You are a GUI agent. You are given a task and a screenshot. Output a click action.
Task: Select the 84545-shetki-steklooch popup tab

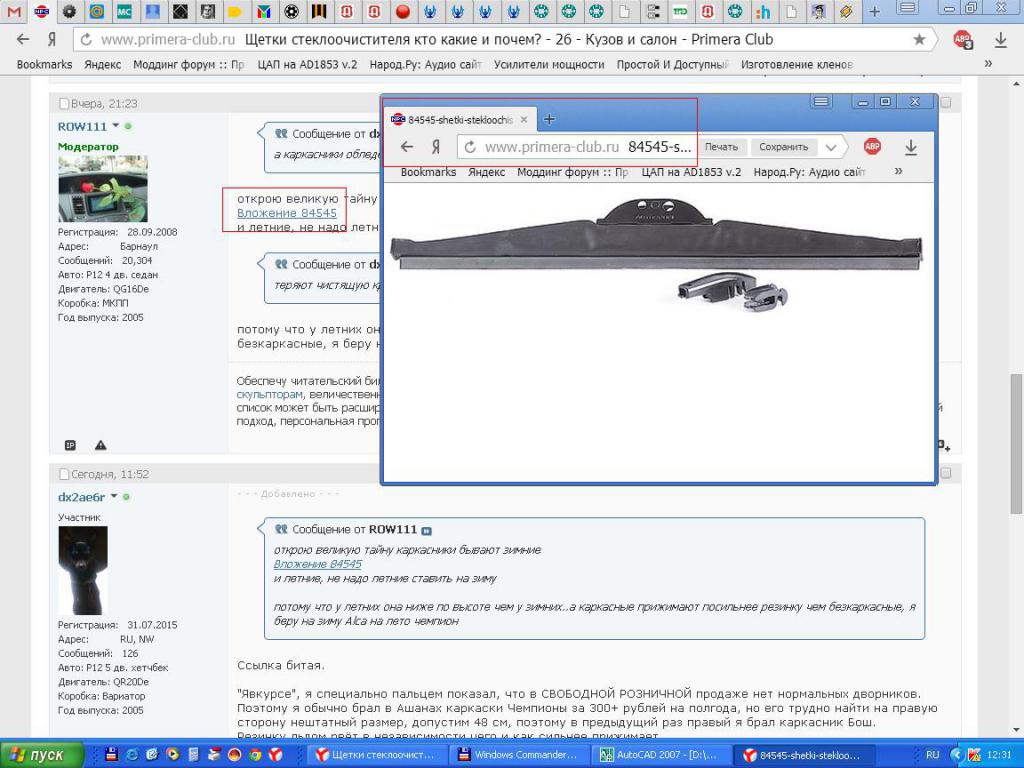coord(460,119)
